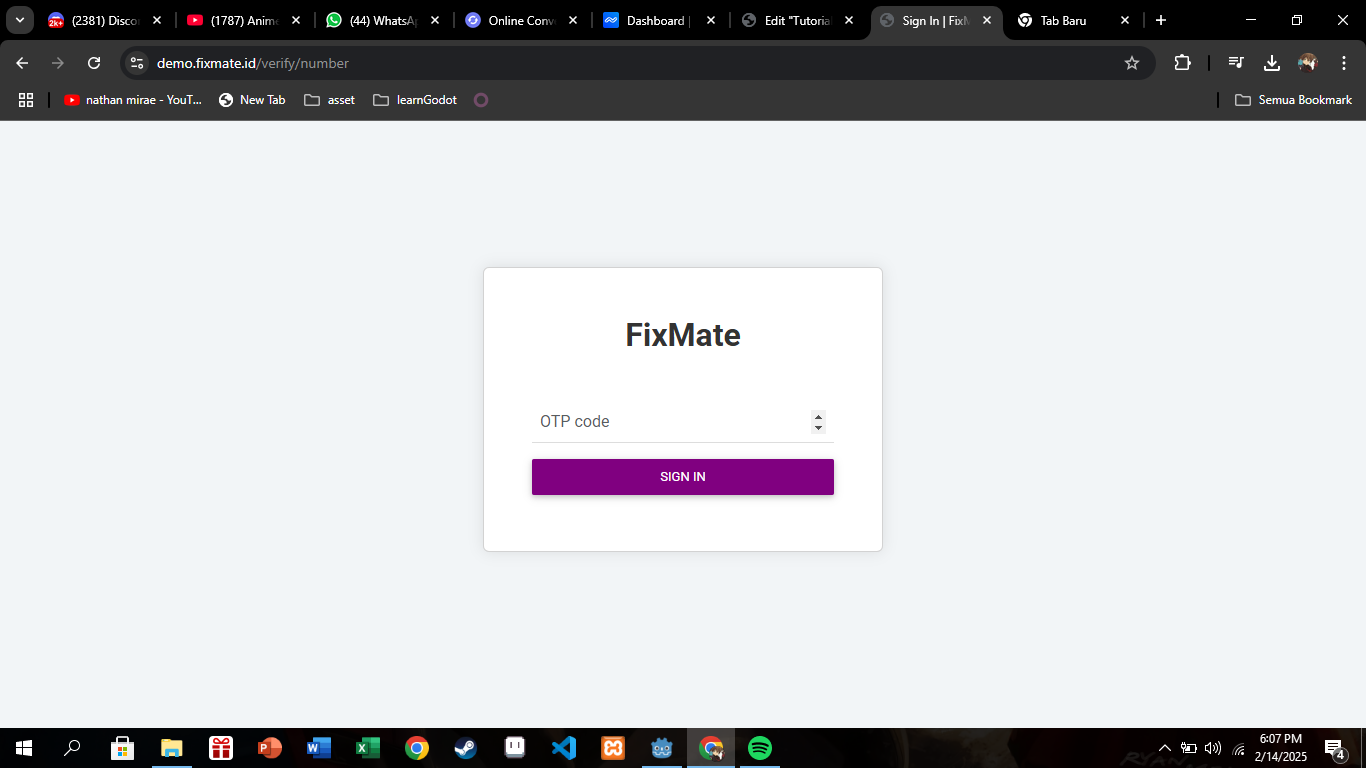Open the nathan mirae YouTube bookmark
The height and width of the screenshot is (768, 1366).
pyautogui.click(x=133, y=100)
